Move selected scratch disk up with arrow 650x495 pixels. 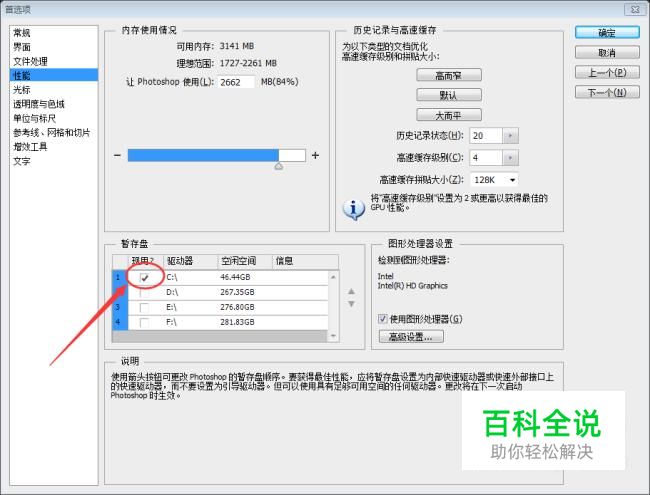351,291
